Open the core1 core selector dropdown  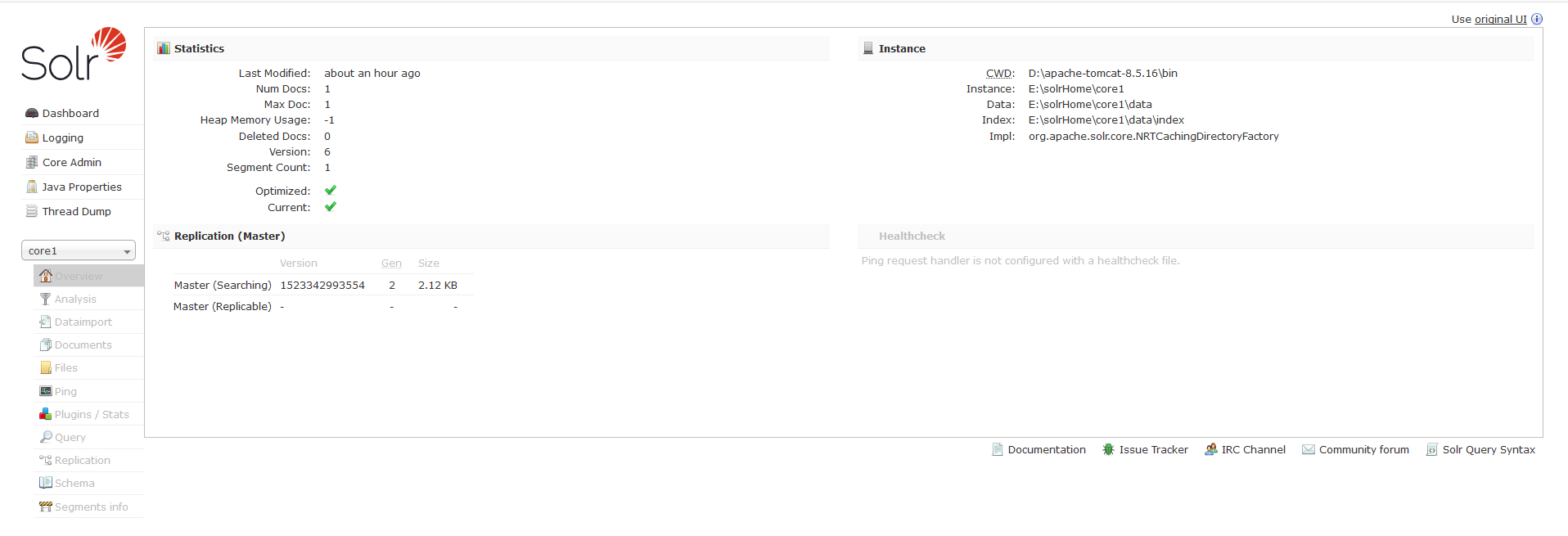click(x=79, y=250)
